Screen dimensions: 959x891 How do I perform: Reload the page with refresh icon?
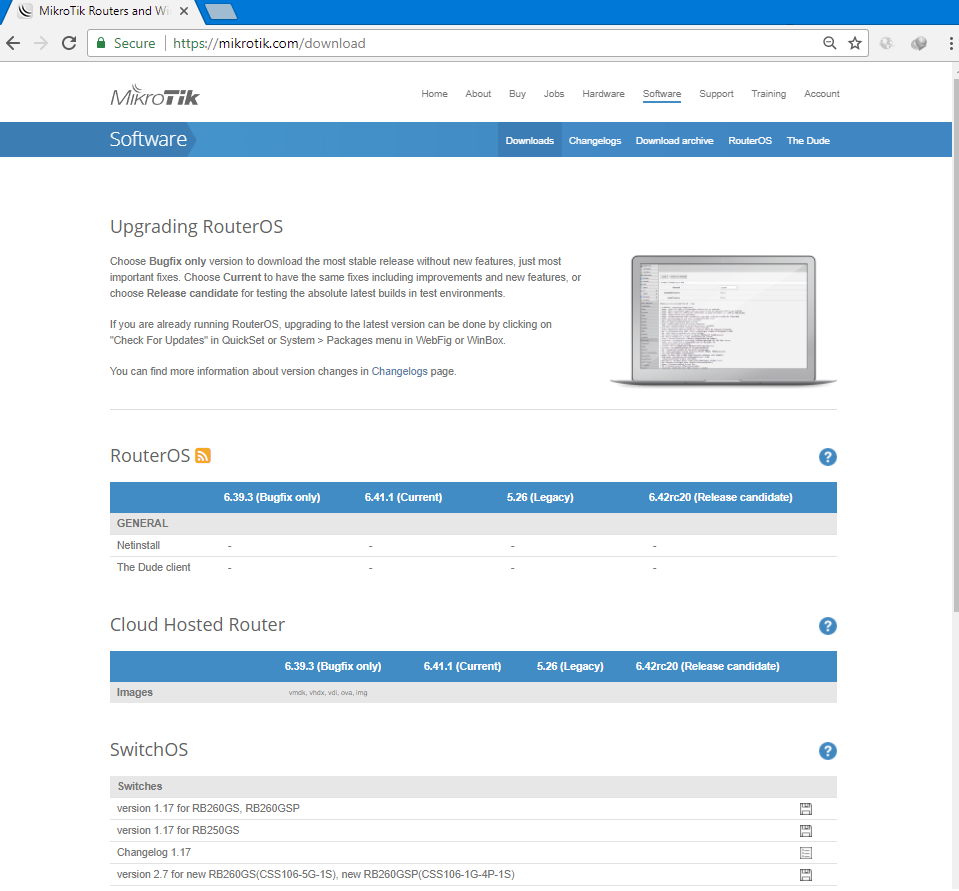click(x=69, y=43)
